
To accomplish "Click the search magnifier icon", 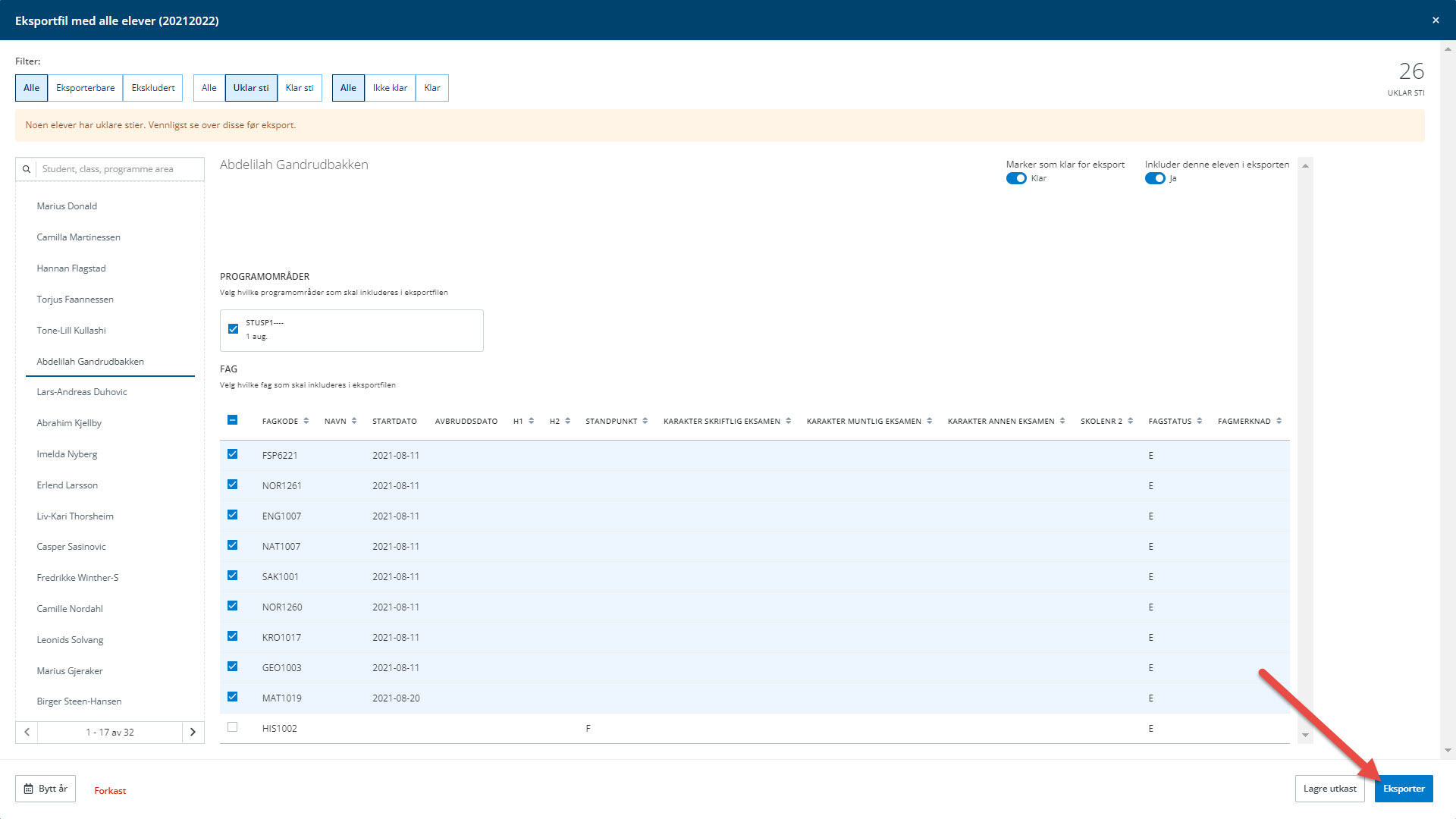I will [26, 169].
